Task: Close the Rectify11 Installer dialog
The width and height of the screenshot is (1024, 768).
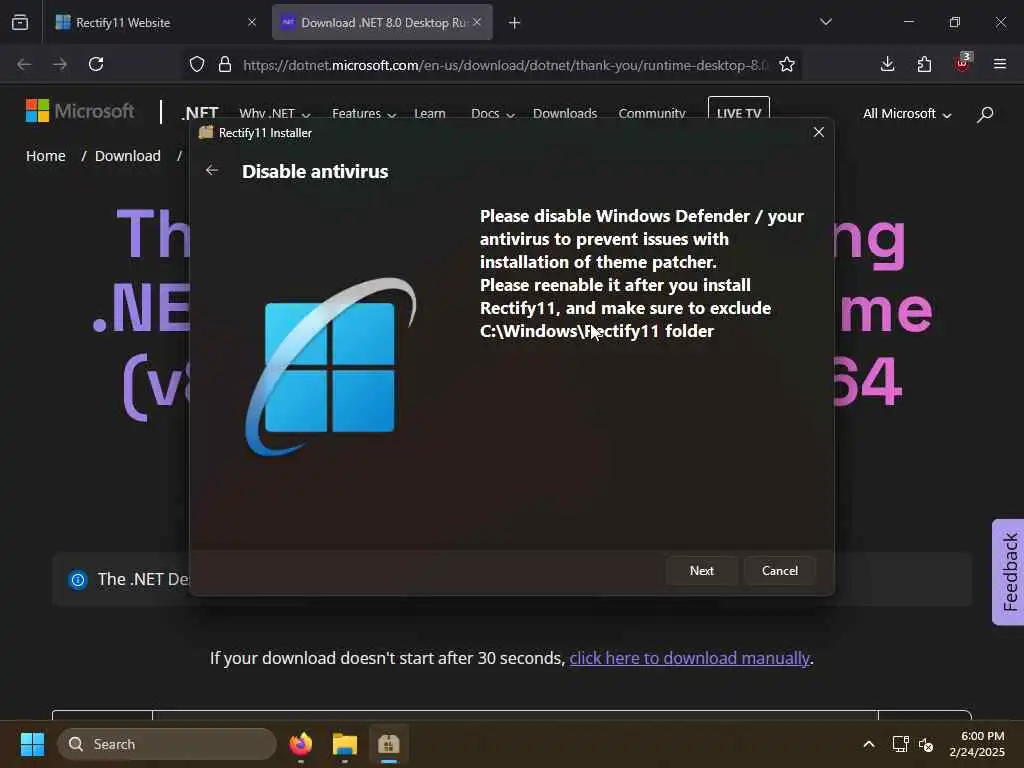Action: click(818, 133)
